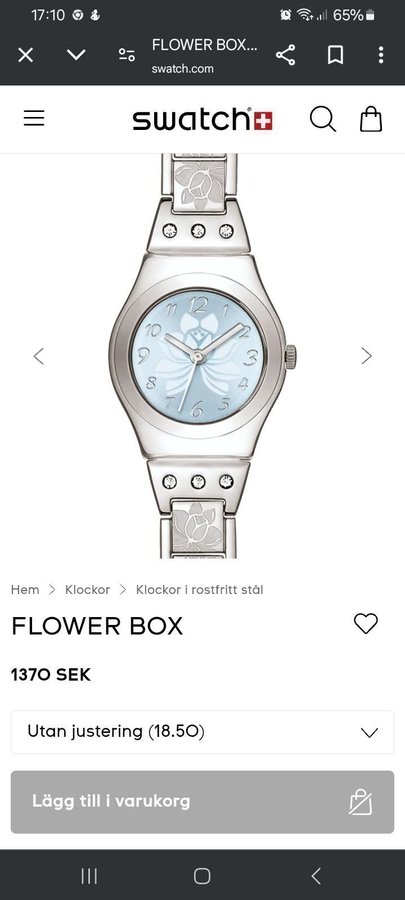This screenshot has width=405, height=900.
Task: Tap the search magnifier icon
Action: click(323, 119)
